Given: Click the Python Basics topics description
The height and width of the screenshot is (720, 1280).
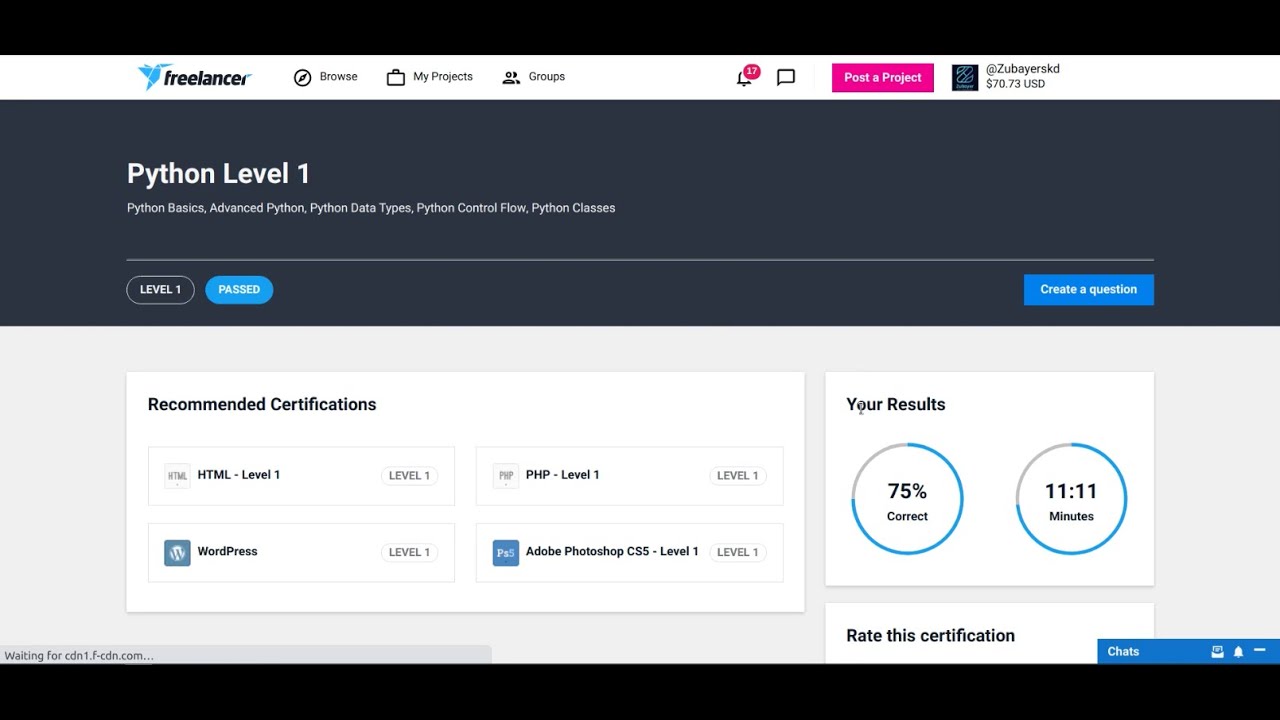Looking at the screenshot, I should click(371, 208).
